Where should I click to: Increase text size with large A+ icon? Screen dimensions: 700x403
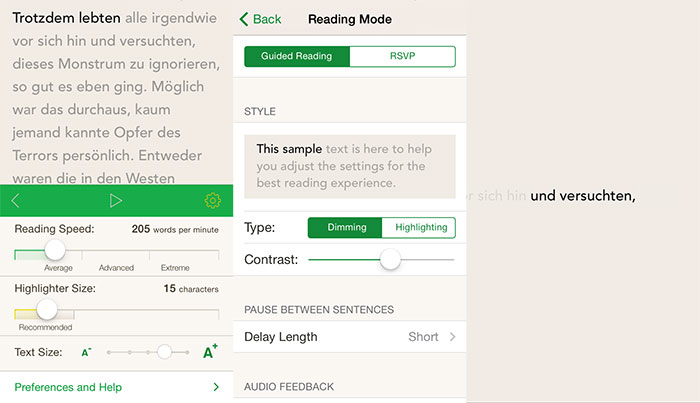coord(210,351)
